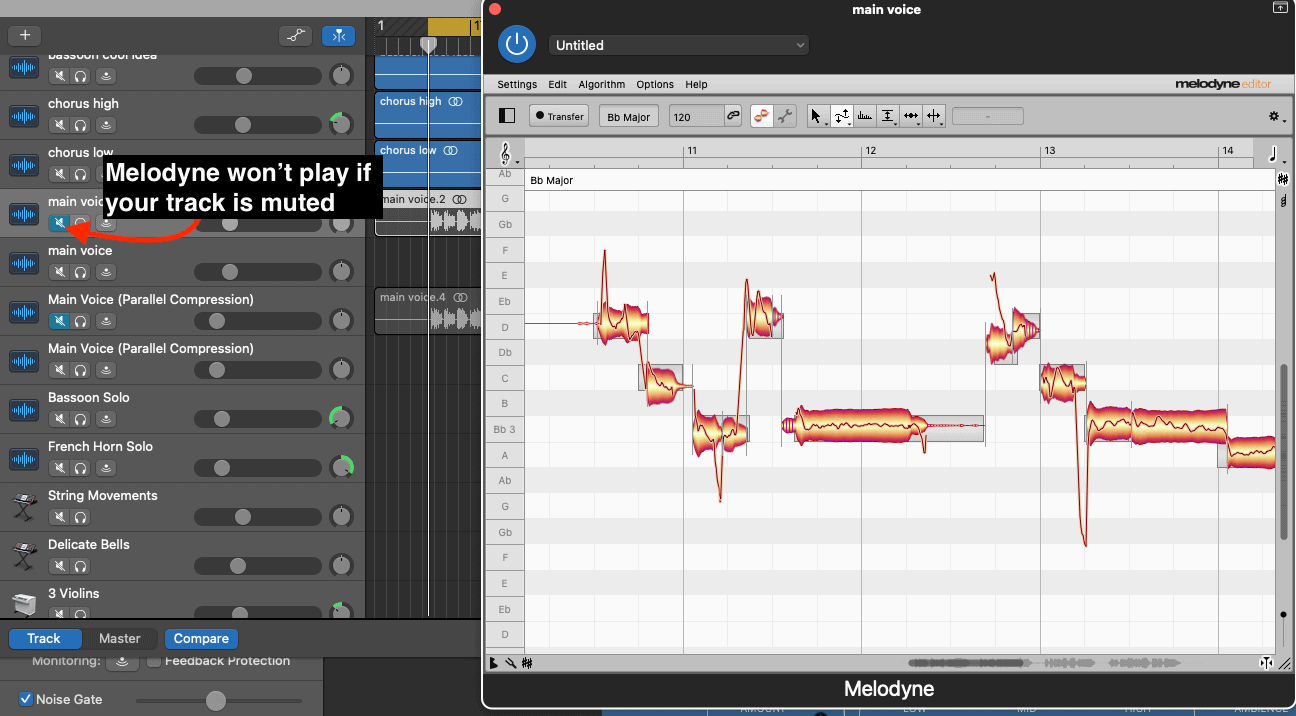Screen dimensions: 1296x716
Task: Enable the Feedback Protection checkbox
Action: [154, 661]
